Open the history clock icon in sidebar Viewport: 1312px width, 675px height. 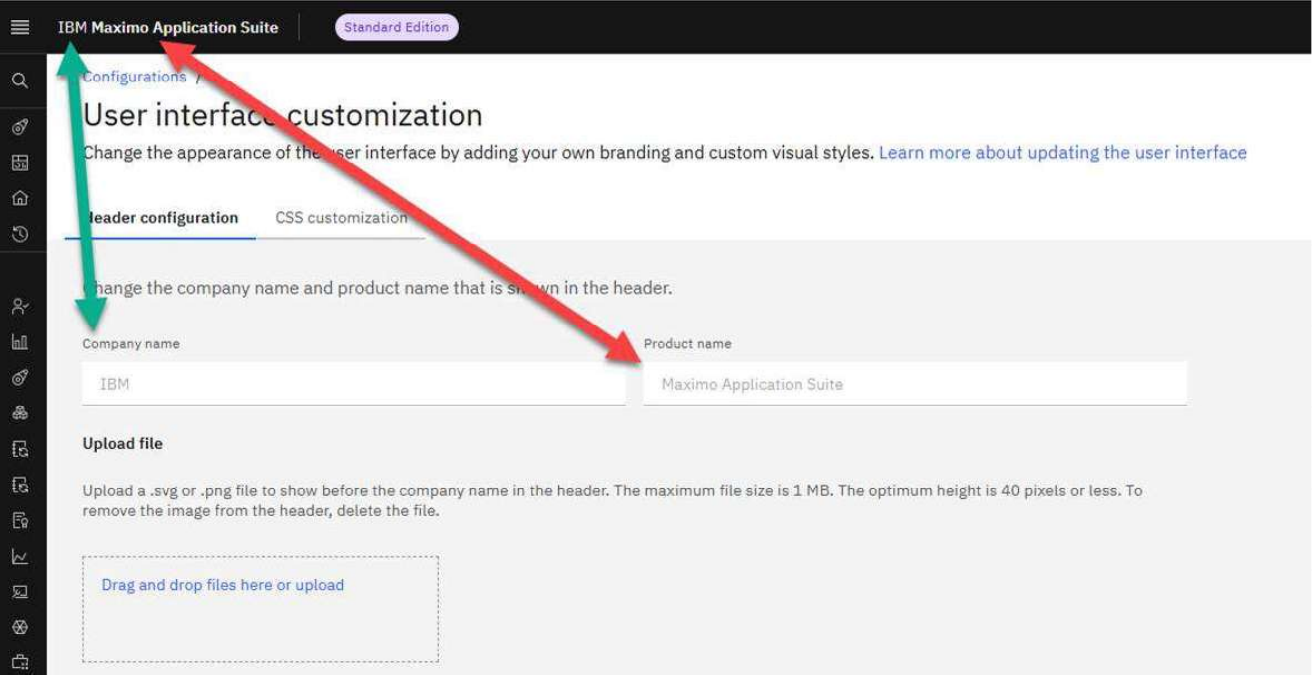point(19,234)
